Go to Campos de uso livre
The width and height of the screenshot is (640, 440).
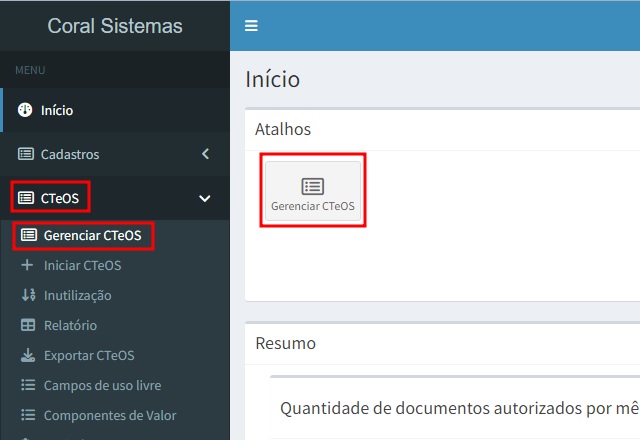[102, 385]
